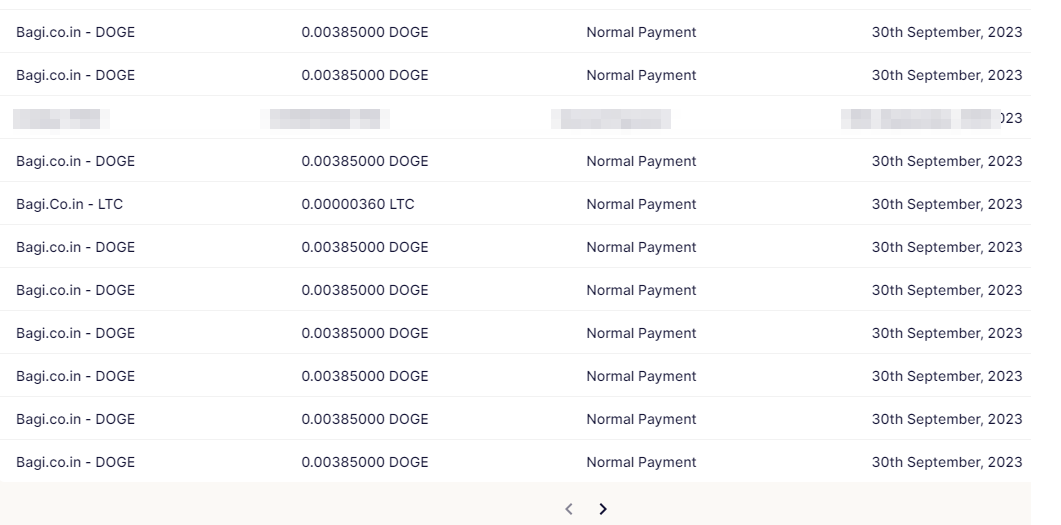Click Normal Payment in the top row

point(641,32)
